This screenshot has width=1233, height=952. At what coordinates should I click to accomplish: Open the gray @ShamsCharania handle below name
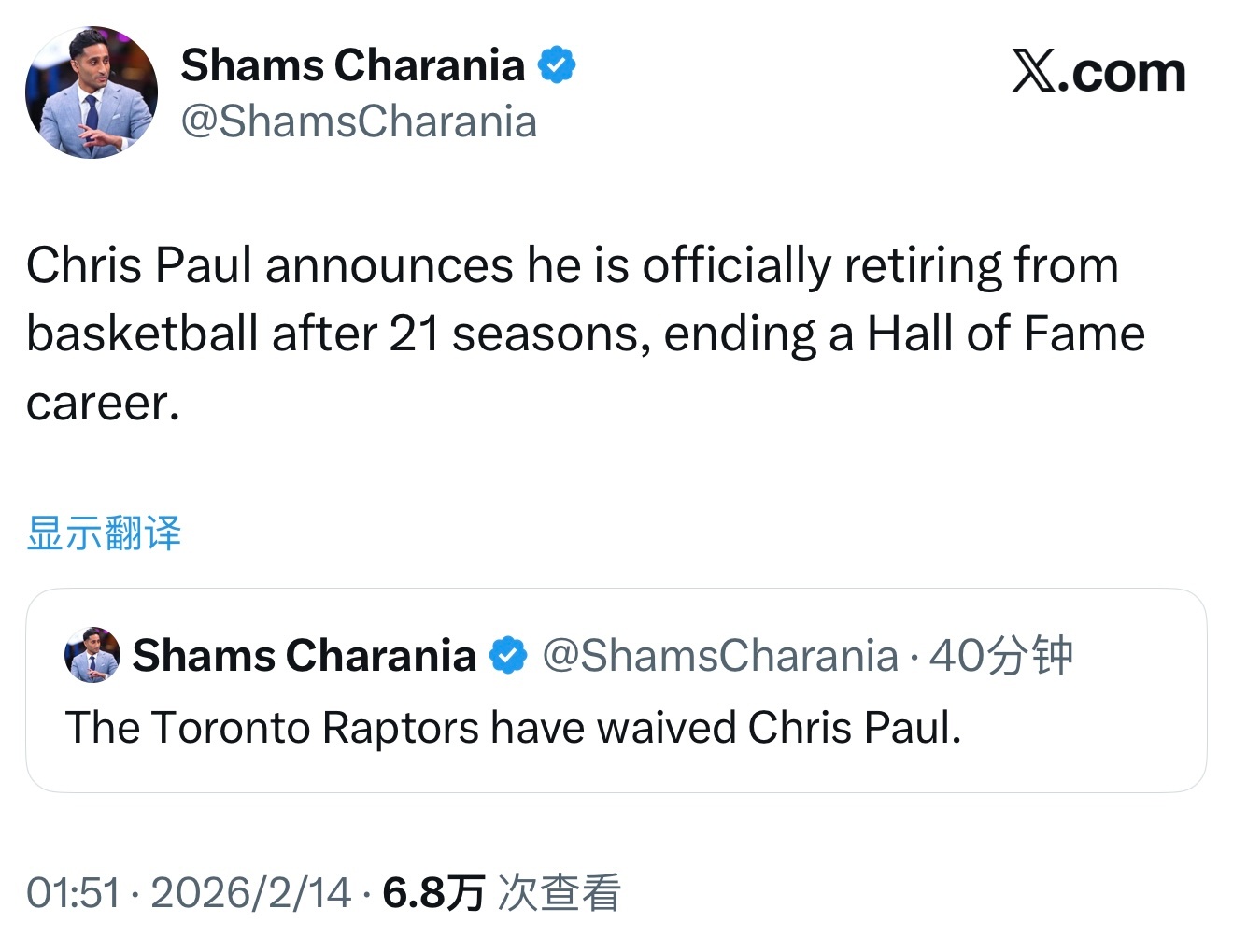(359, 121)
